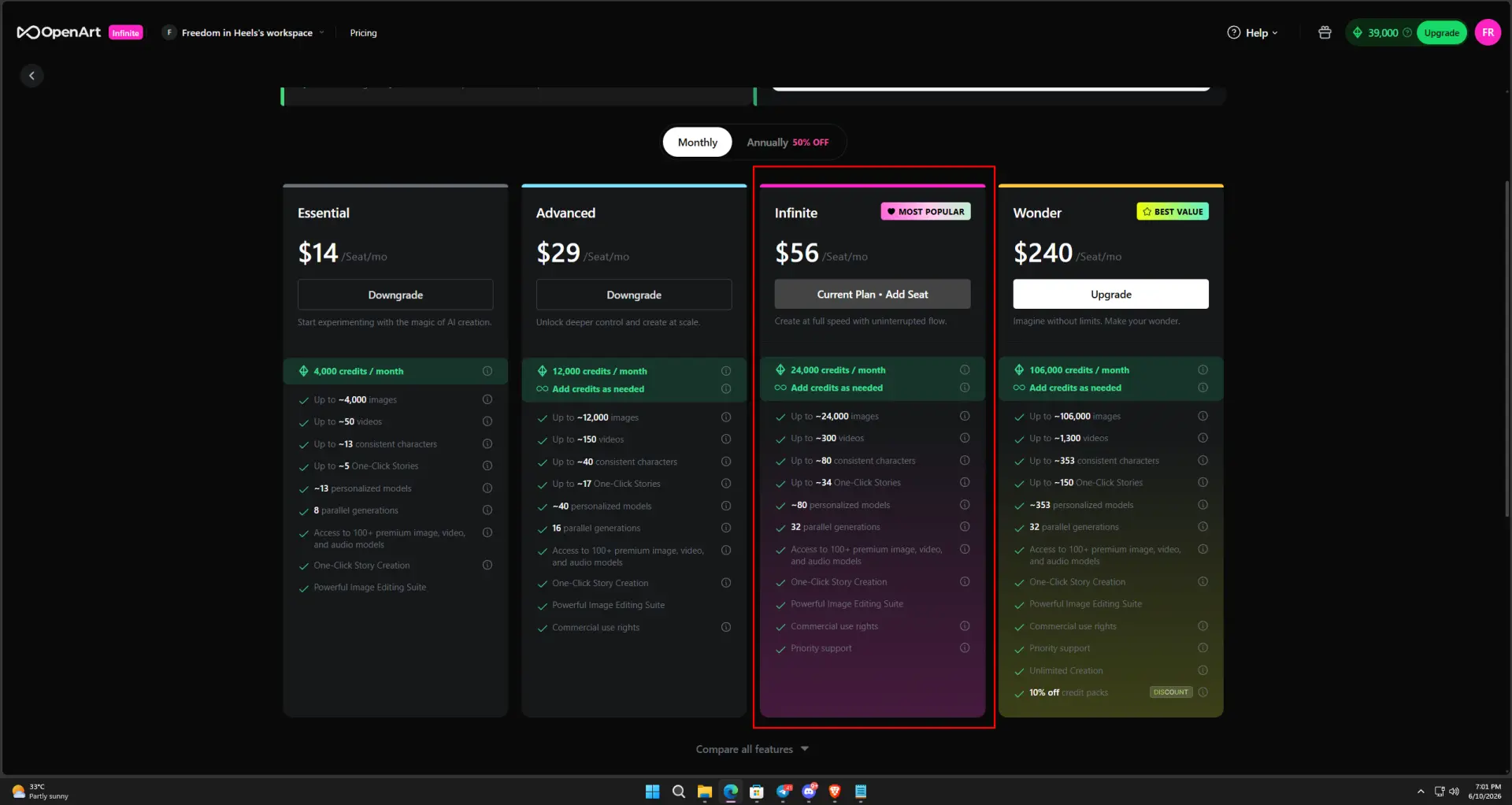
Task: Open the taskbar clock and date
Action: point(1485,792)
